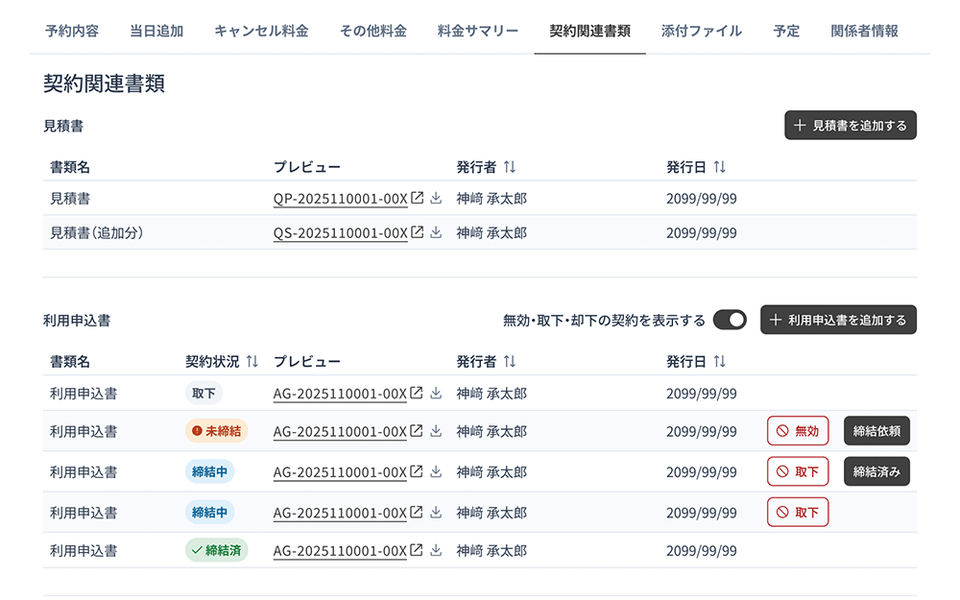The image size is (960, 600).
Task: Open the QS-2025110001-00X preview link
Action: coord(340,233)
